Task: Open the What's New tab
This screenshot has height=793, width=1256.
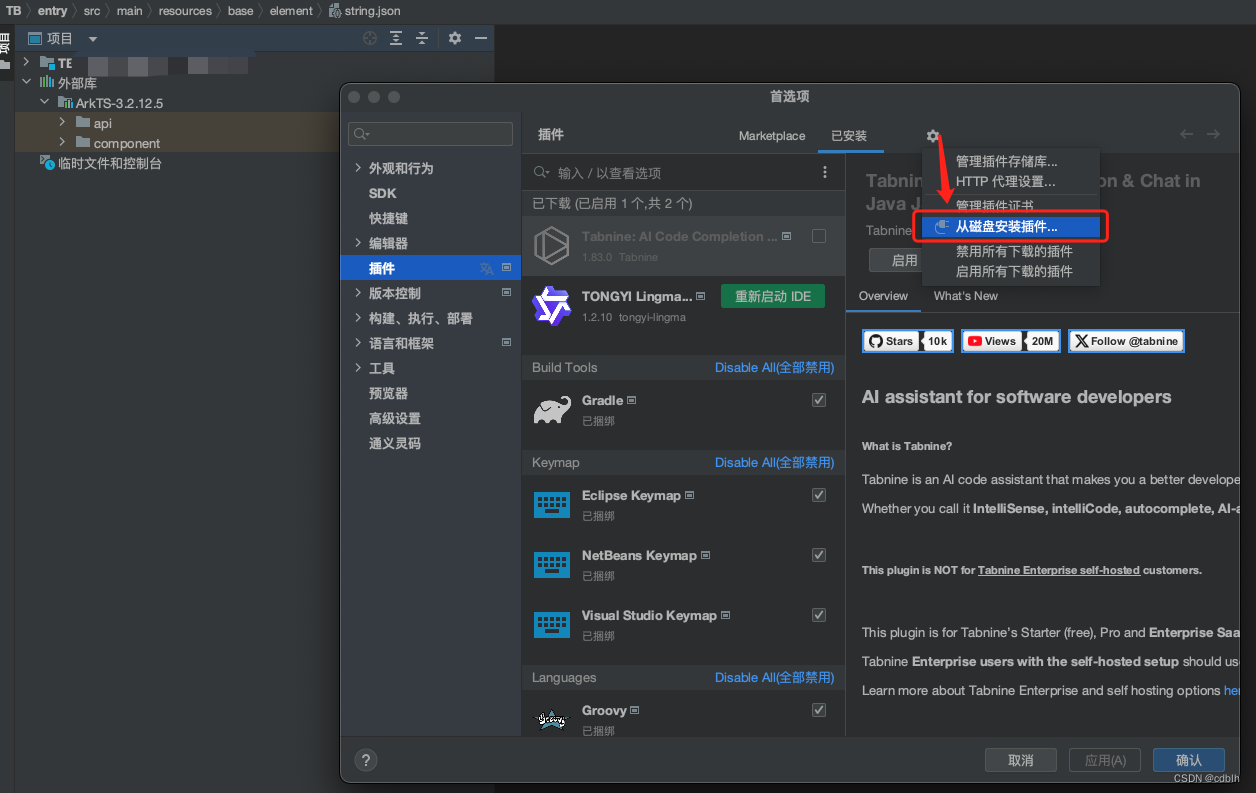Action: coord(966,296)
